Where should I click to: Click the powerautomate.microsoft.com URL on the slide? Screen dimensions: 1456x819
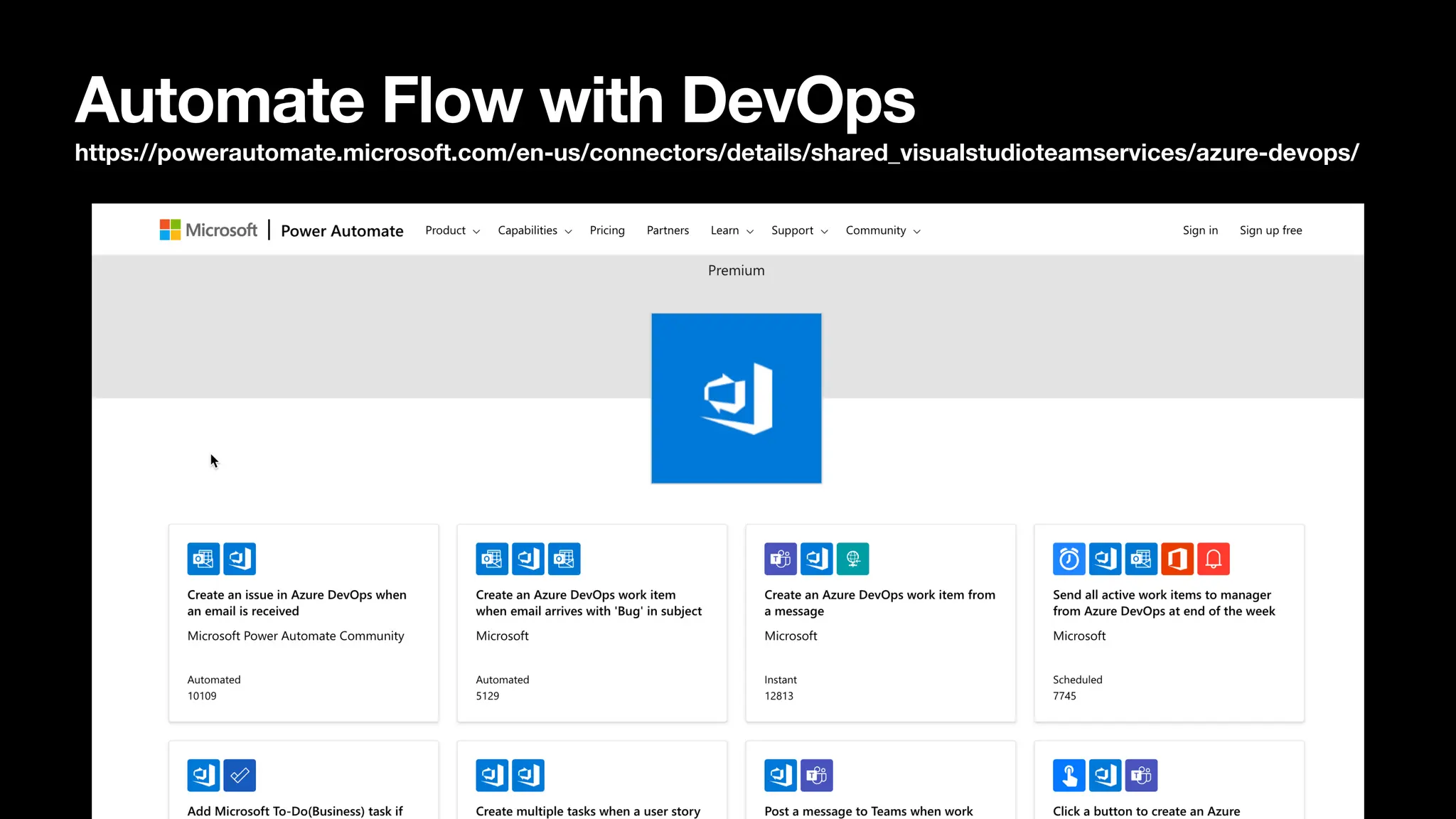coord(717,153)
